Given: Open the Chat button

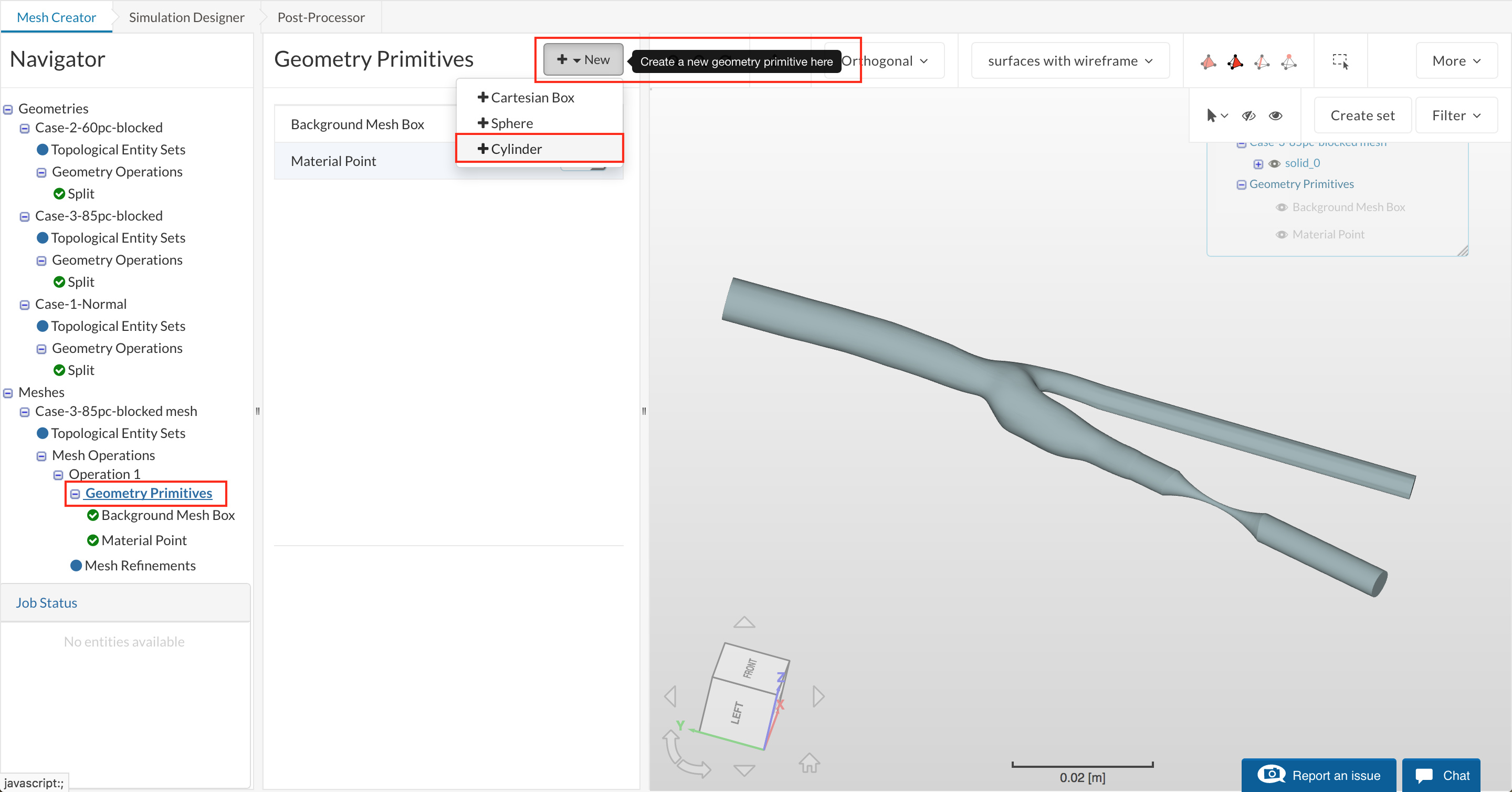Looking at the screenshot, I should coord(1442,775).
